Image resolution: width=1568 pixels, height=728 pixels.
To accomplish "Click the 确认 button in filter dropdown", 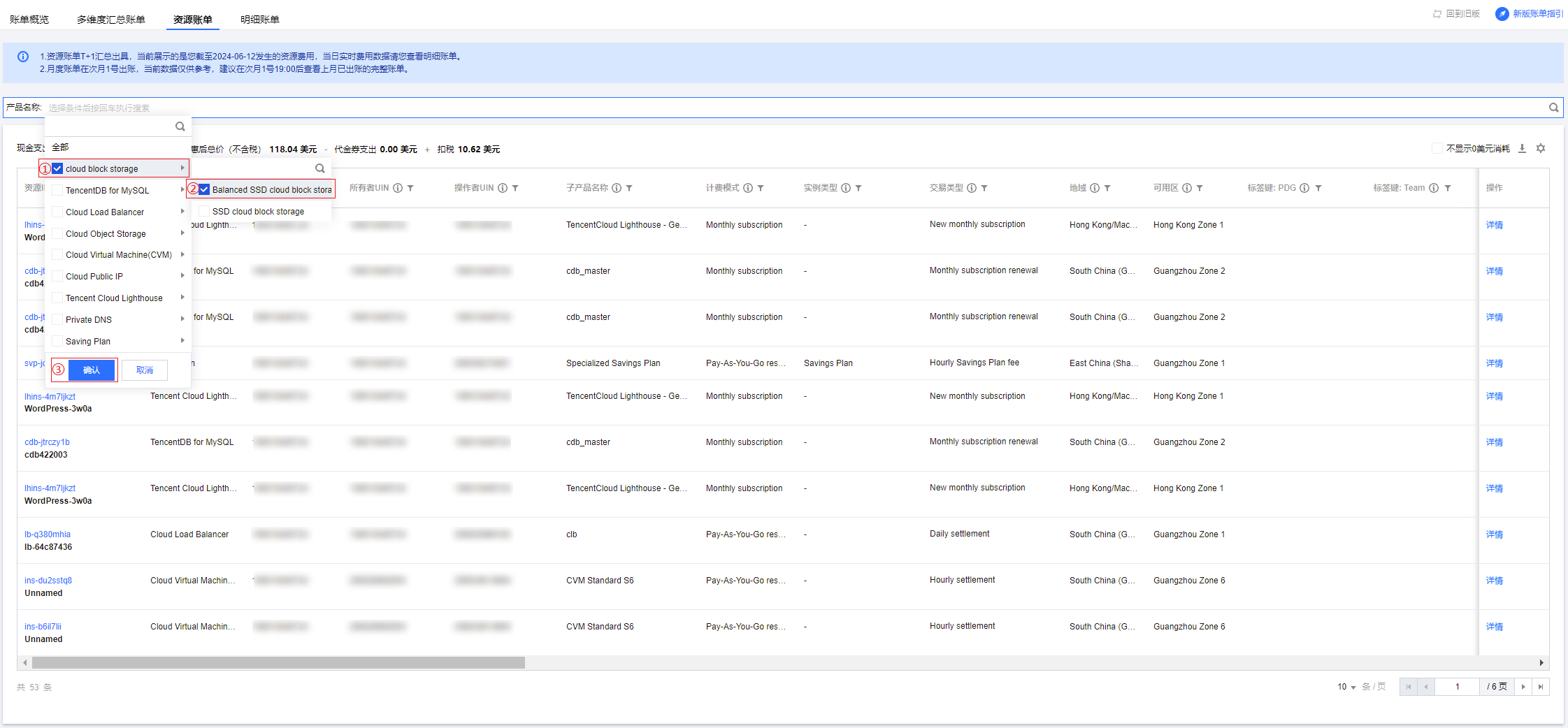I will [x=92, y=370].
